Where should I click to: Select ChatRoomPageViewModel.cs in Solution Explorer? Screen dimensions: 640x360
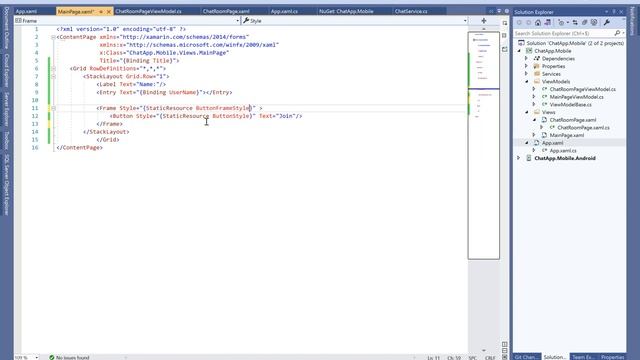coord(582,89)
